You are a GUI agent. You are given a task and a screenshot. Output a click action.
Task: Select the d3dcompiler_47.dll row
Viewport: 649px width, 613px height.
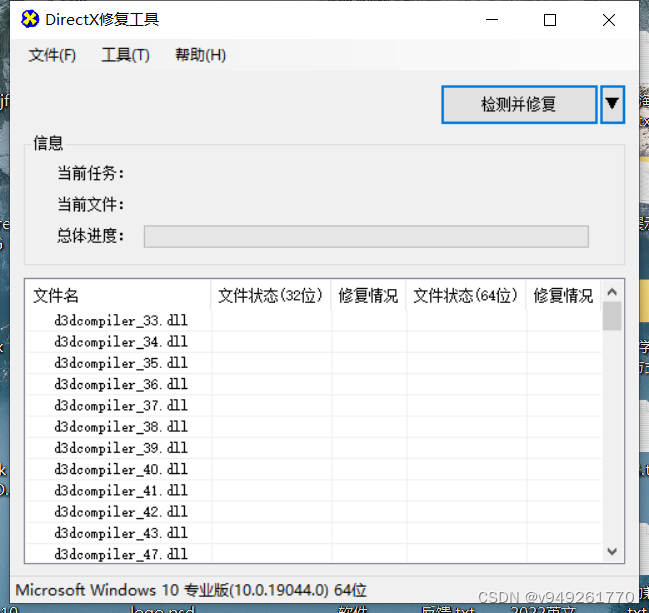tap(314, 554)
